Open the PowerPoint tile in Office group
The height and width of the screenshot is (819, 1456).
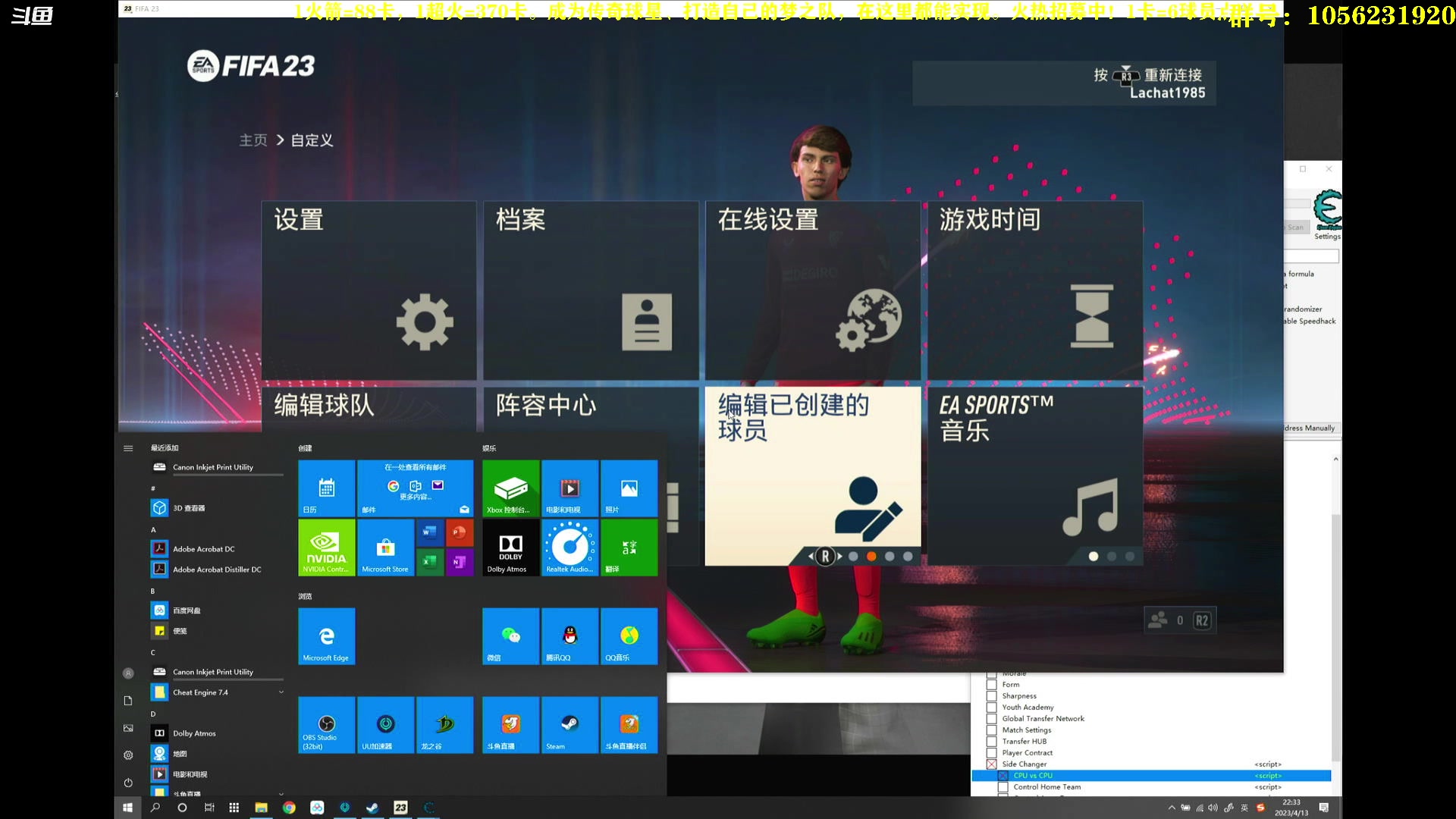point(460,532)
